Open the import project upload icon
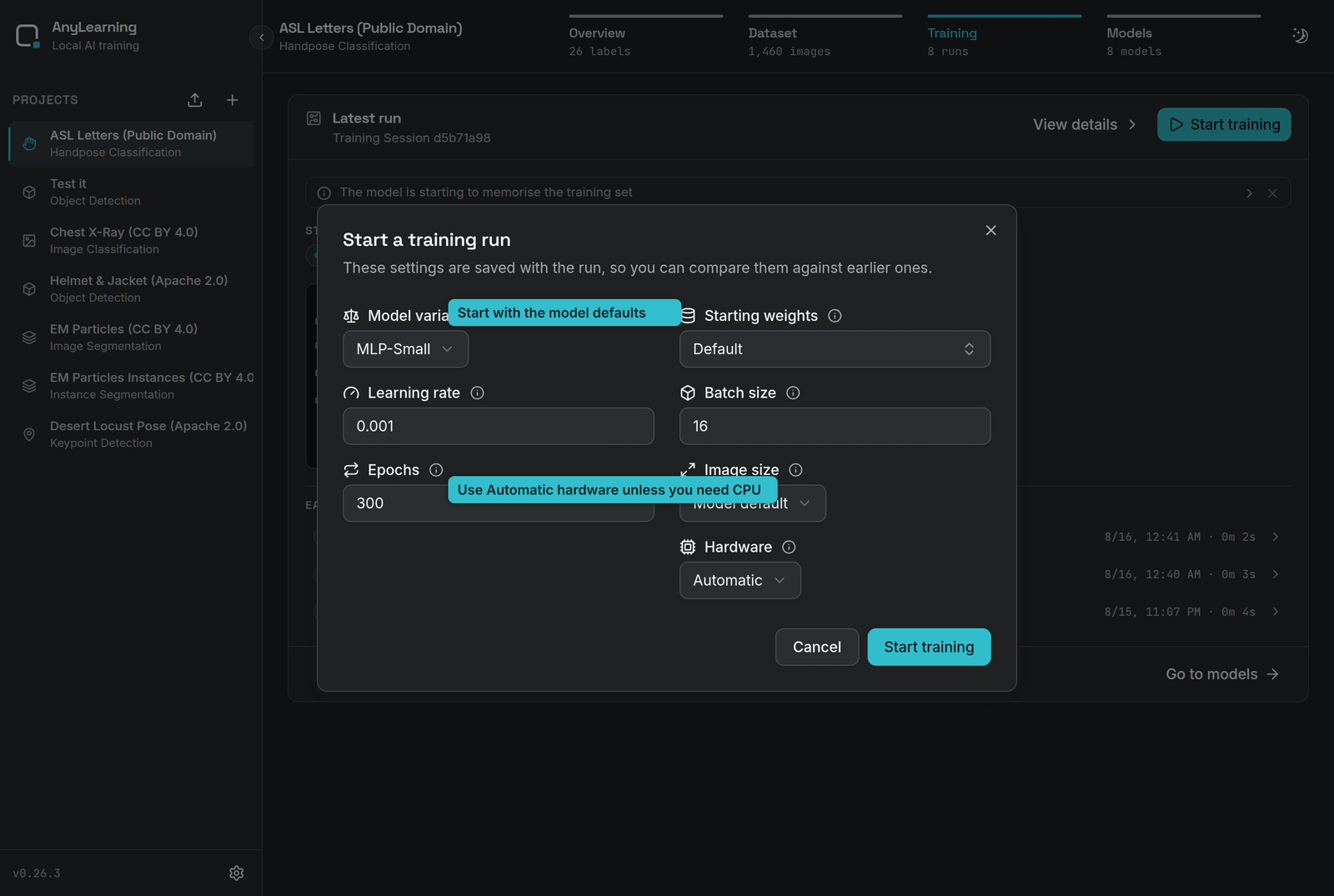This screenshot has height=896, width=1334. pyautogui.click(x=195, y=100)
